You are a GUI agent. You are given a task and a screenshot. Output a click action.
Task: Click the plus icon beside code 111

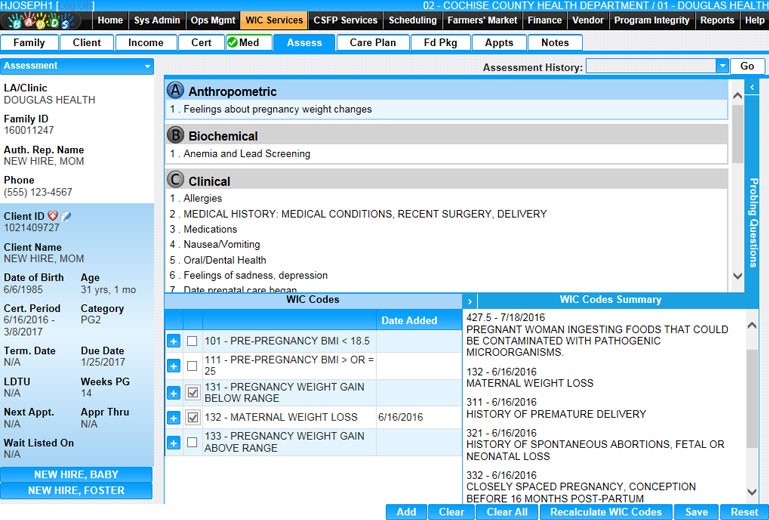tap(173, 367)
